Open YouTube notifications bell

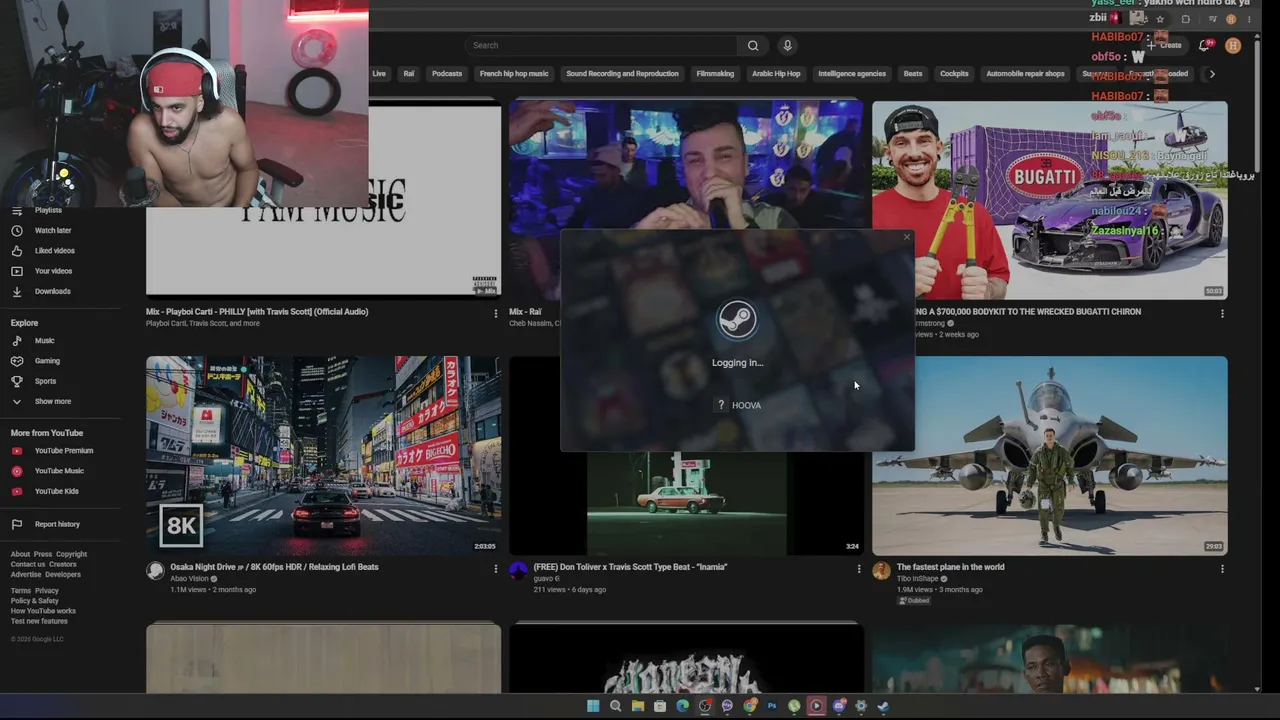click(x=1205, y=45)
